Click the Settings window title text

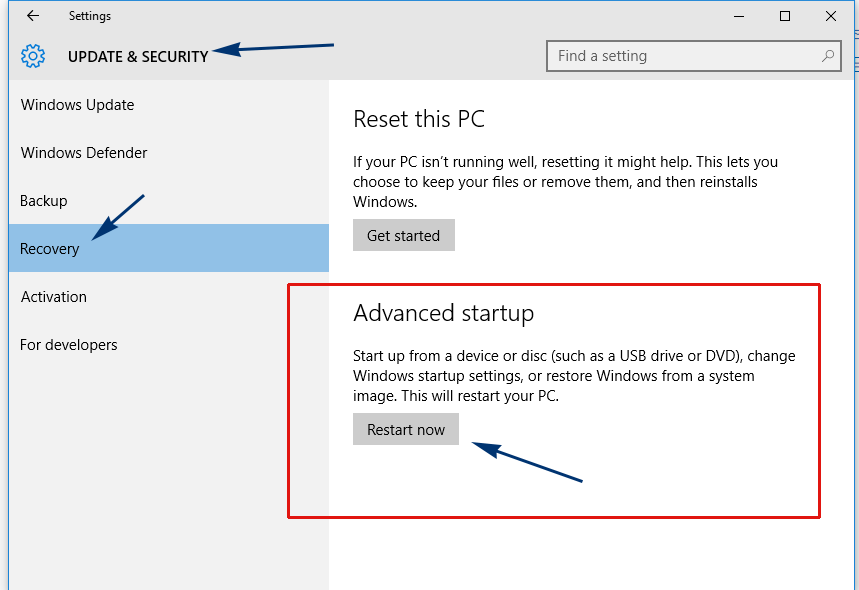(90, 16)
